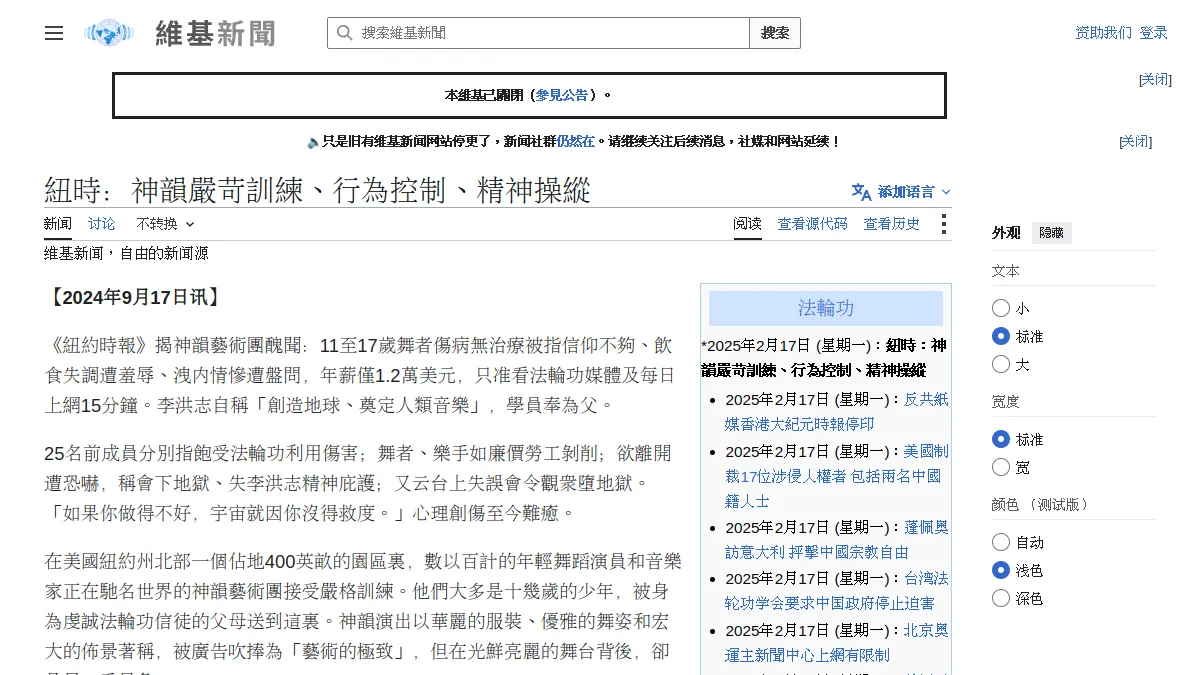Click the search magnifier icon
This screenshot has height=675, width=1200.
[x=344, y=33]
